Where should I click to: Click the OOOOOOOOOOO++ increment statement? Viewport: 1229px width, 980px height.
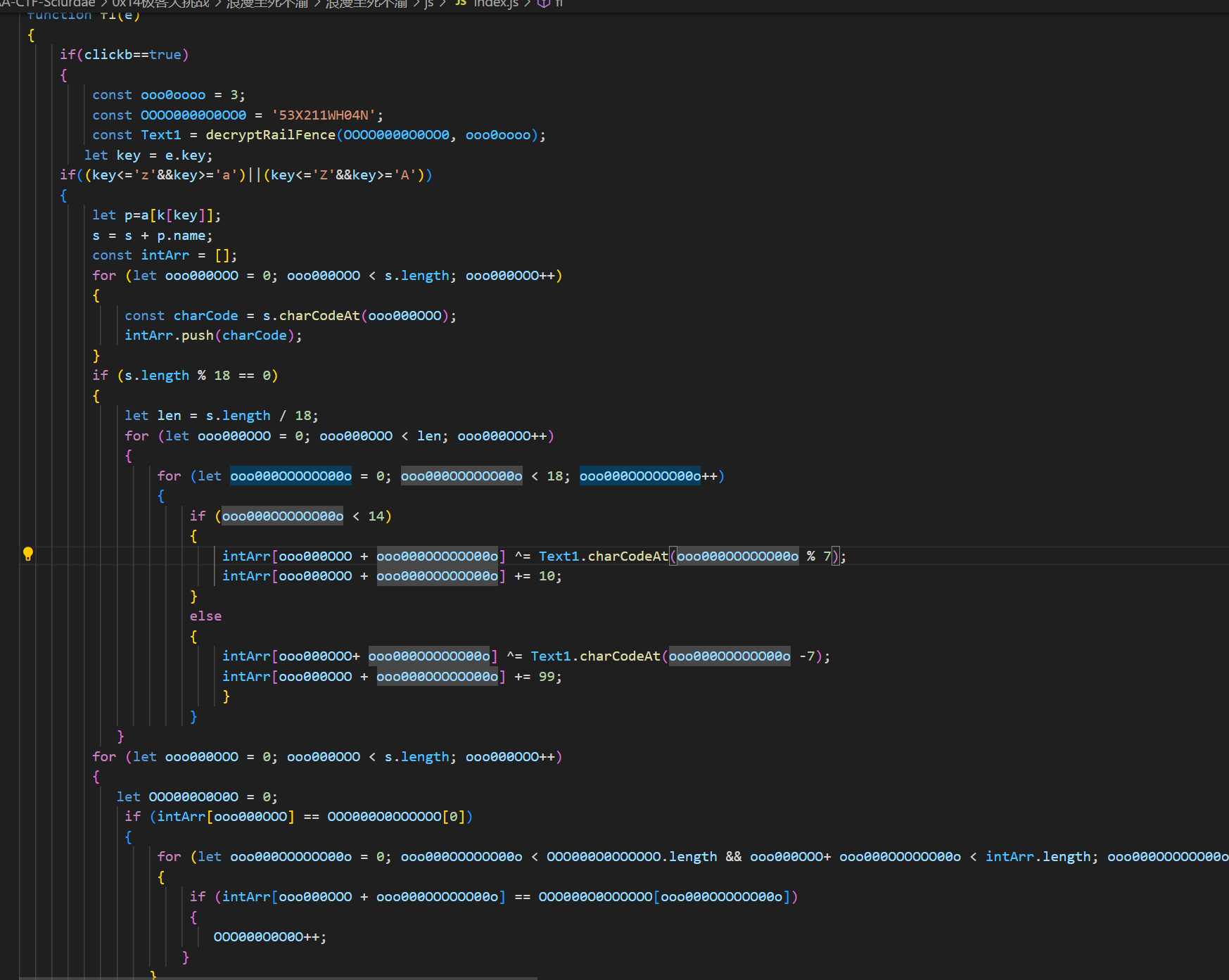270,937
